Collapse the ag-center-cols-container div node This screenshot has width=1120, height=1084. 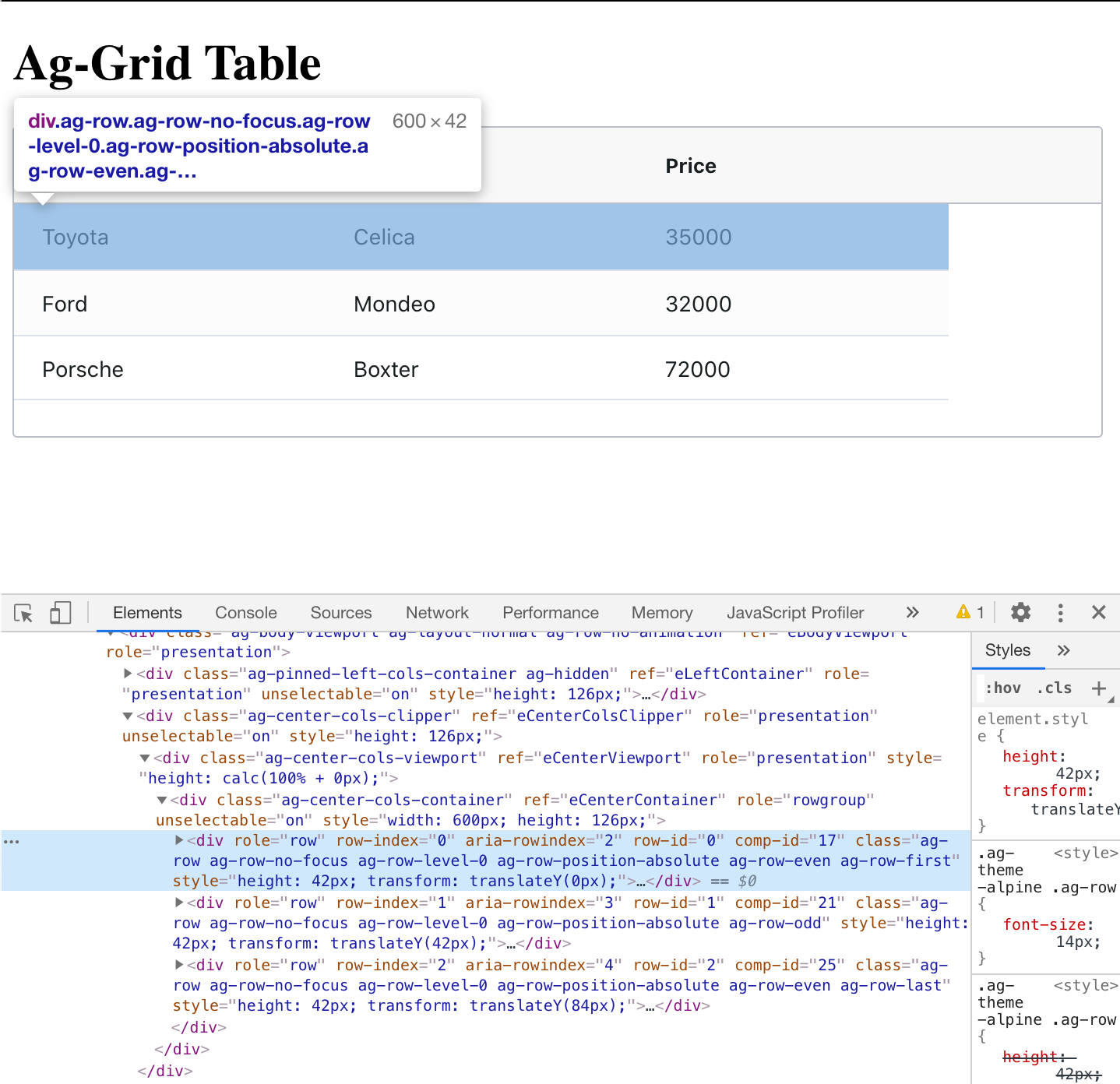162,800
